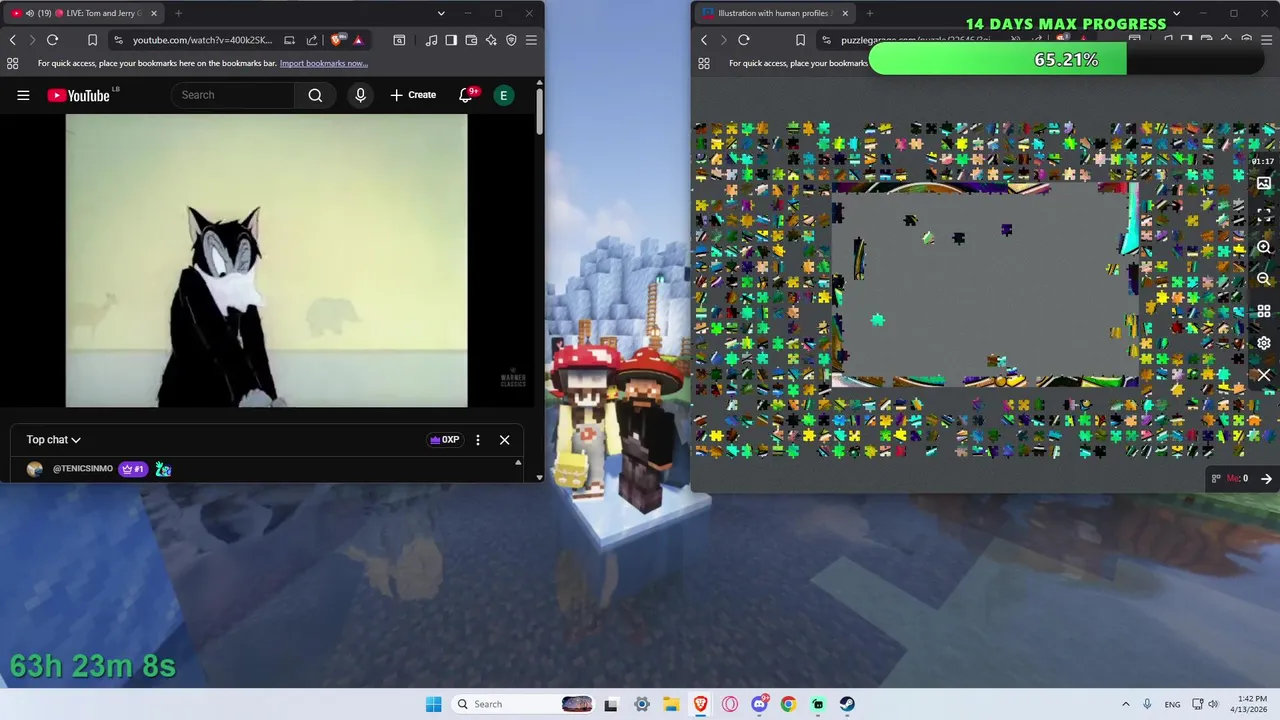Viewport: 1280px width, 720px height.
Task: Open the Brave Rewards triangle icon in YouTube window
Action: point(358,40)
